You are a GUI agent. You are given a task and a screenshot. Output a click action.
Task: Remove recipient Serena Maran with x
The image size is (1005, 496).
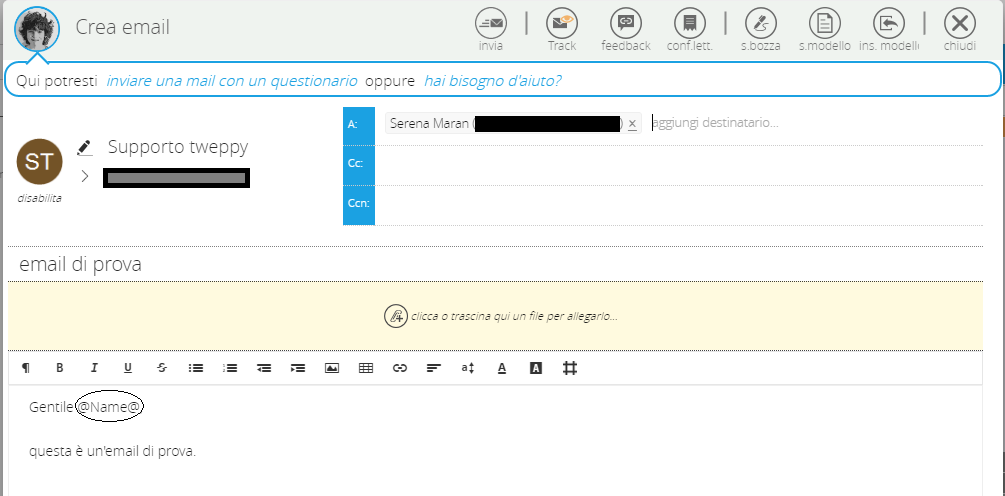pos(632,124)
